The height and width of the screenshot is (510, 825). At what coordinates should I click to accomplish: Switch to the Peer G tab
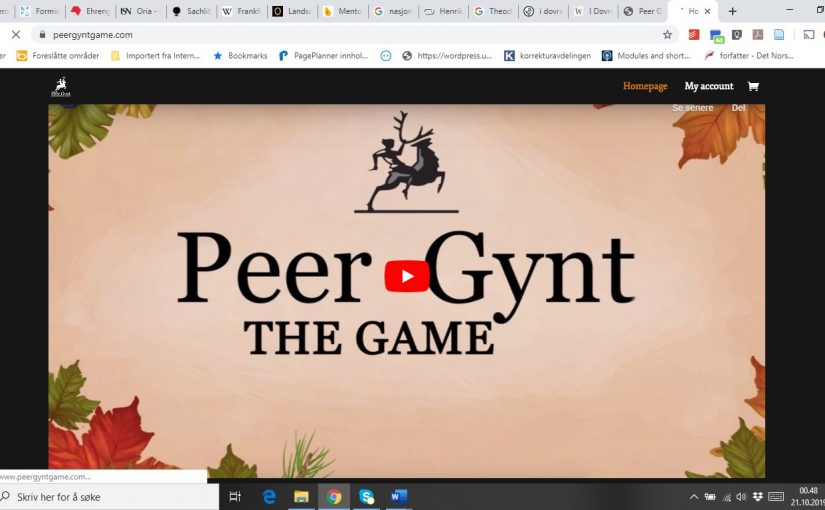pyautogui.click(x=643, y=11)
